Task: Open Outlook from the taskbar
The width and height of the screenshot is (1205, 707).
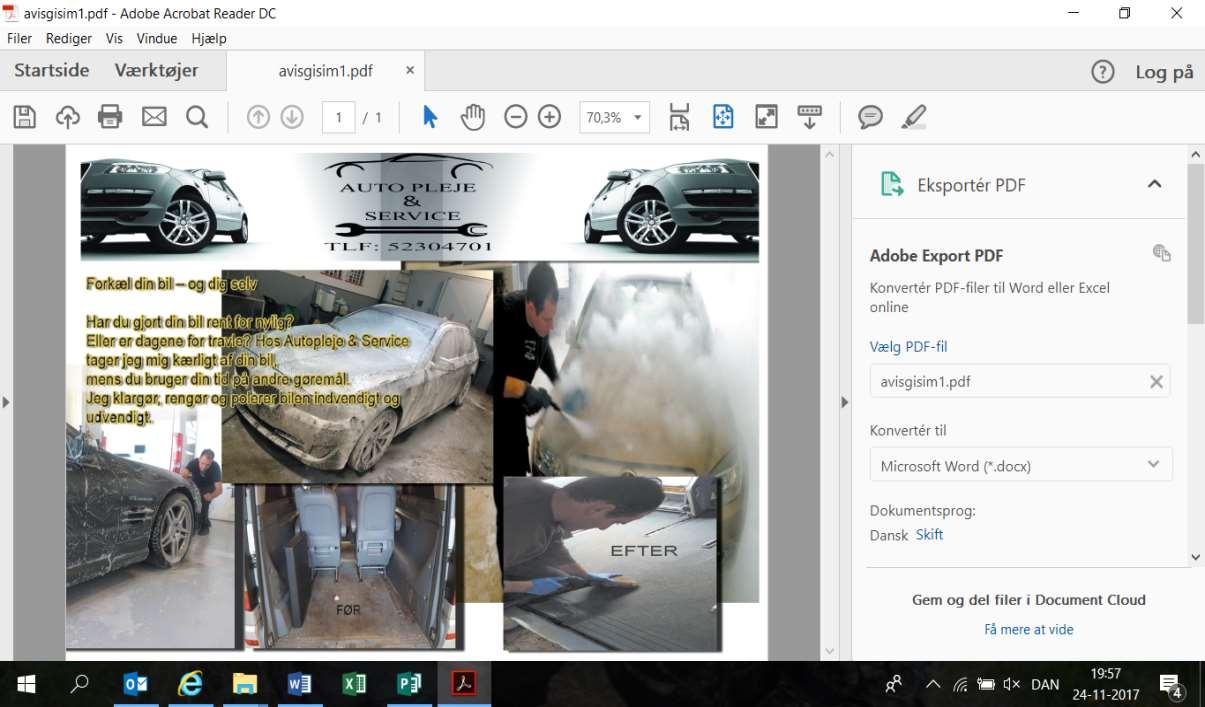Action: tap(135, 684)
